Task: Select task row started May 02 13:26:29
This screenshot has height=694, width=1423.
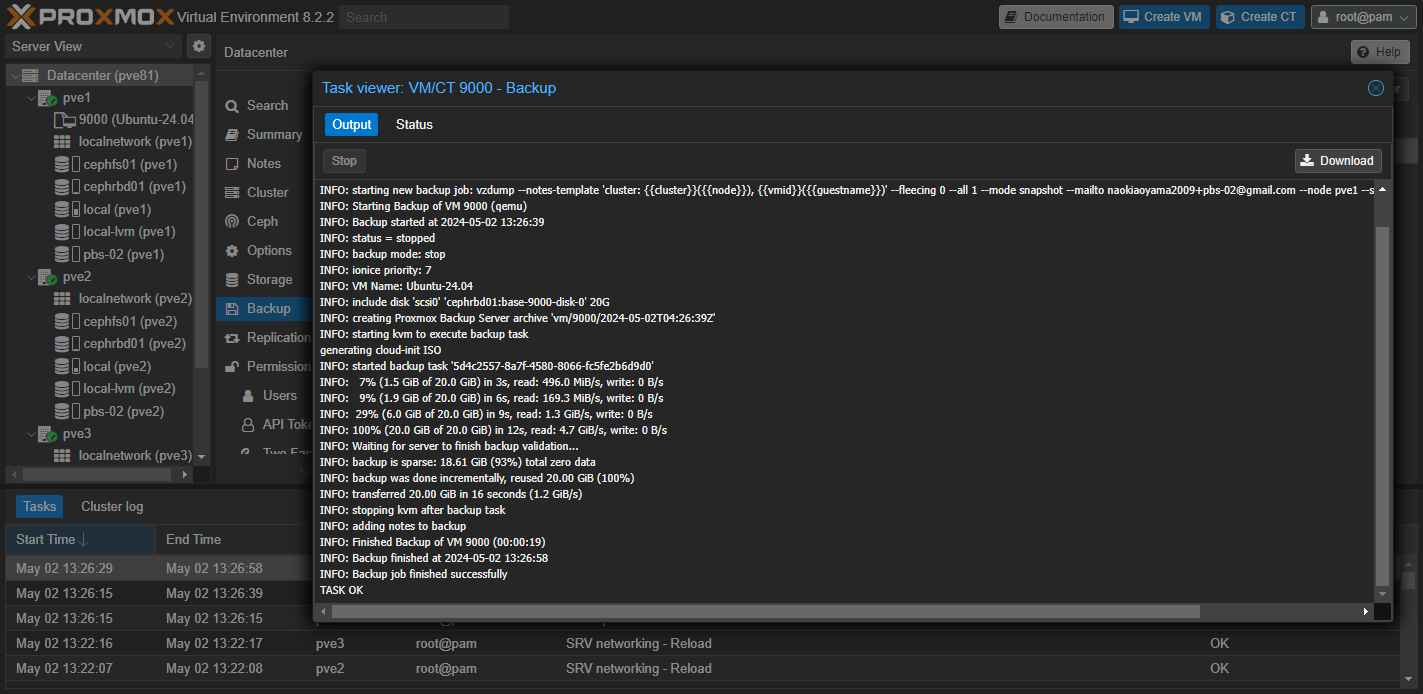Action: pyautogui.click(x=159, y=568)
